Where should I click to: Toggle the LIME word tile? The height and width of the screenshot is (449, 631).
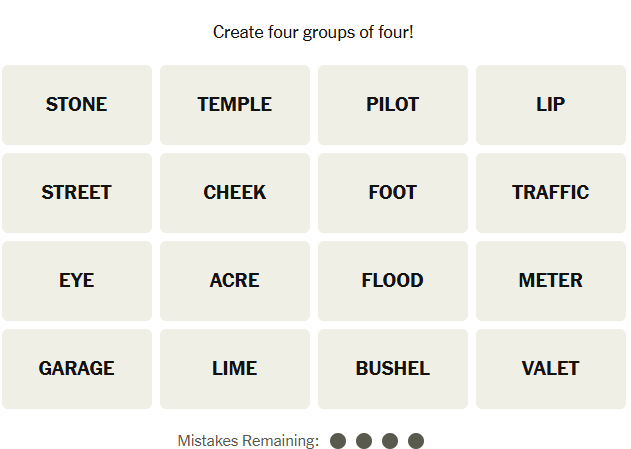(x=235, y=369)
